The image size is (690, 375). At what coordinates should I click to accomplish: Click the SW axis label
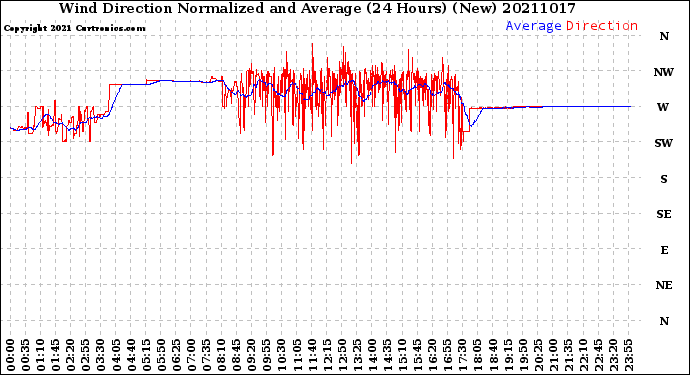664,143
